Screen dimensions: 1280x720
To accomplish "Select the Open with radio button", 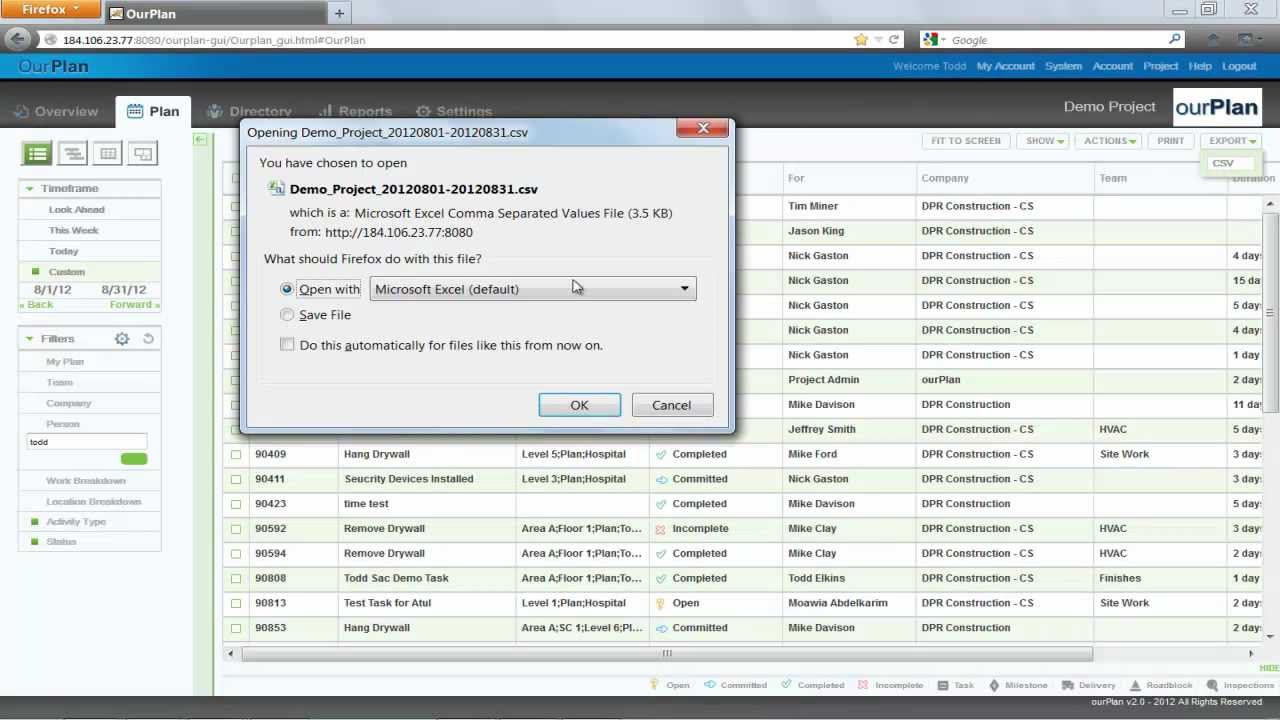I will 287,289.
